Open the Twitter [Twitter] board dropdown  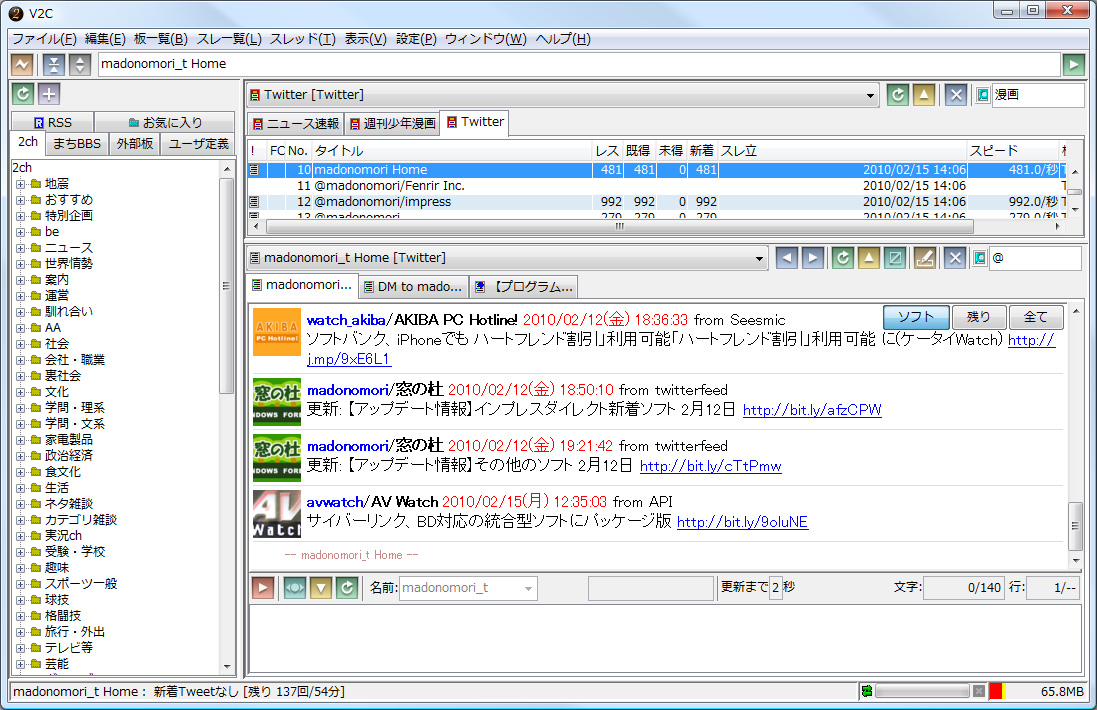point(560,93)
